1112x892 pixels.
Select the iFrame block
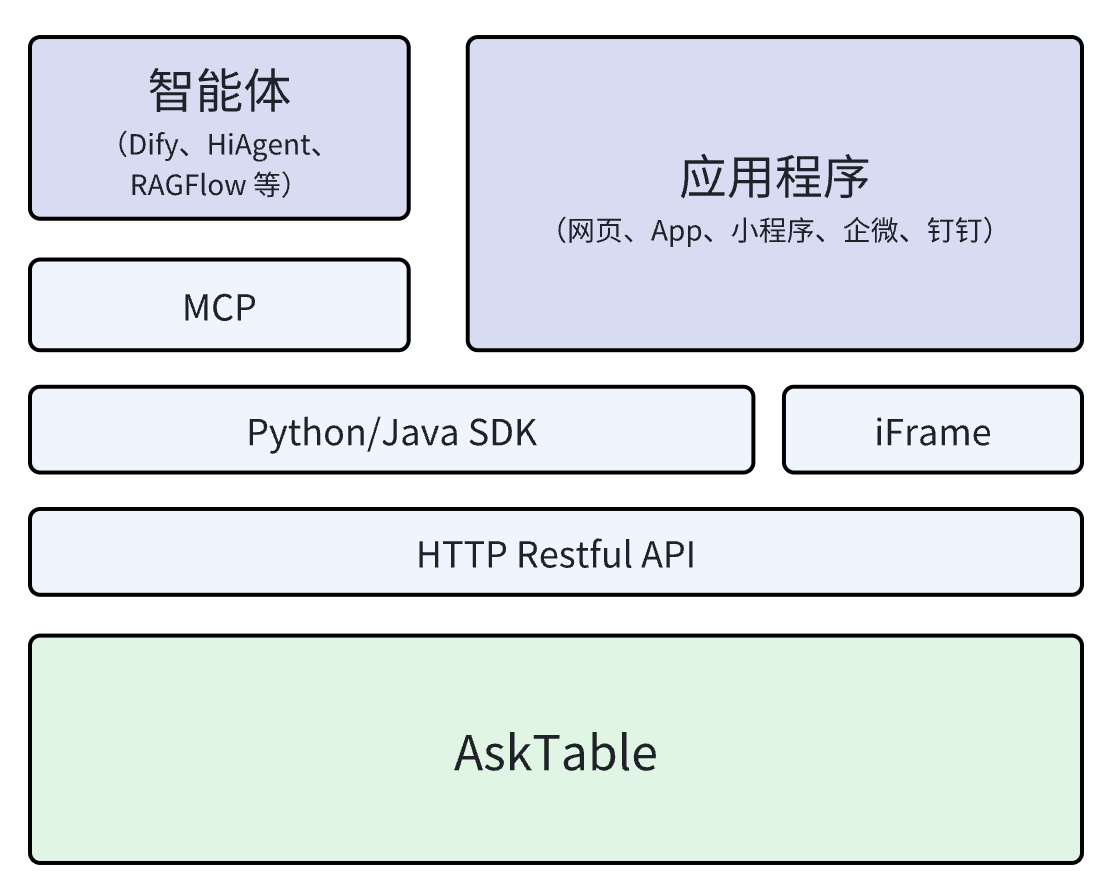point(932,431)
